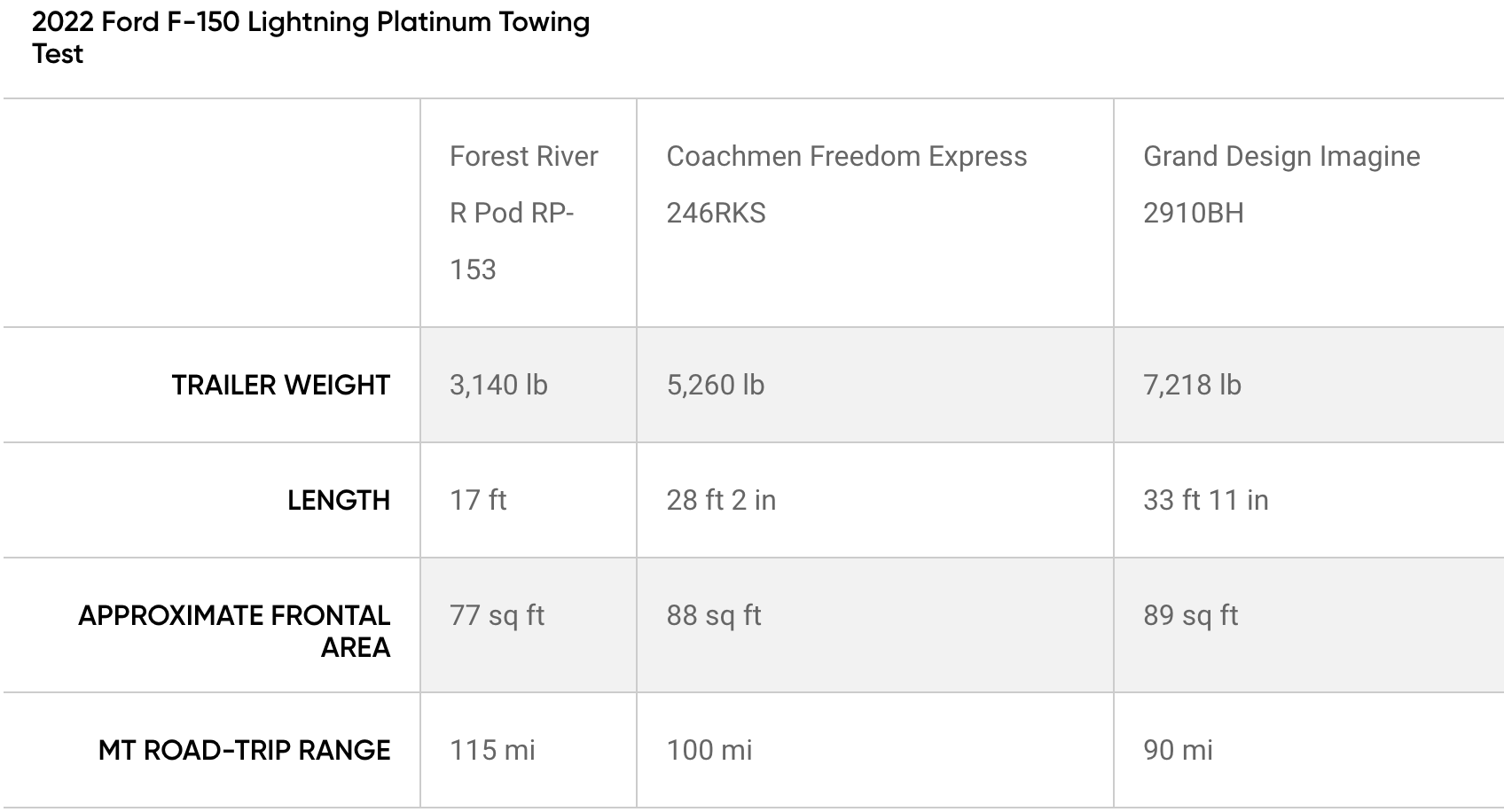1504x812 pixels.
Task: Click the 100 mi range cell
Action: [x=709, y=750]
